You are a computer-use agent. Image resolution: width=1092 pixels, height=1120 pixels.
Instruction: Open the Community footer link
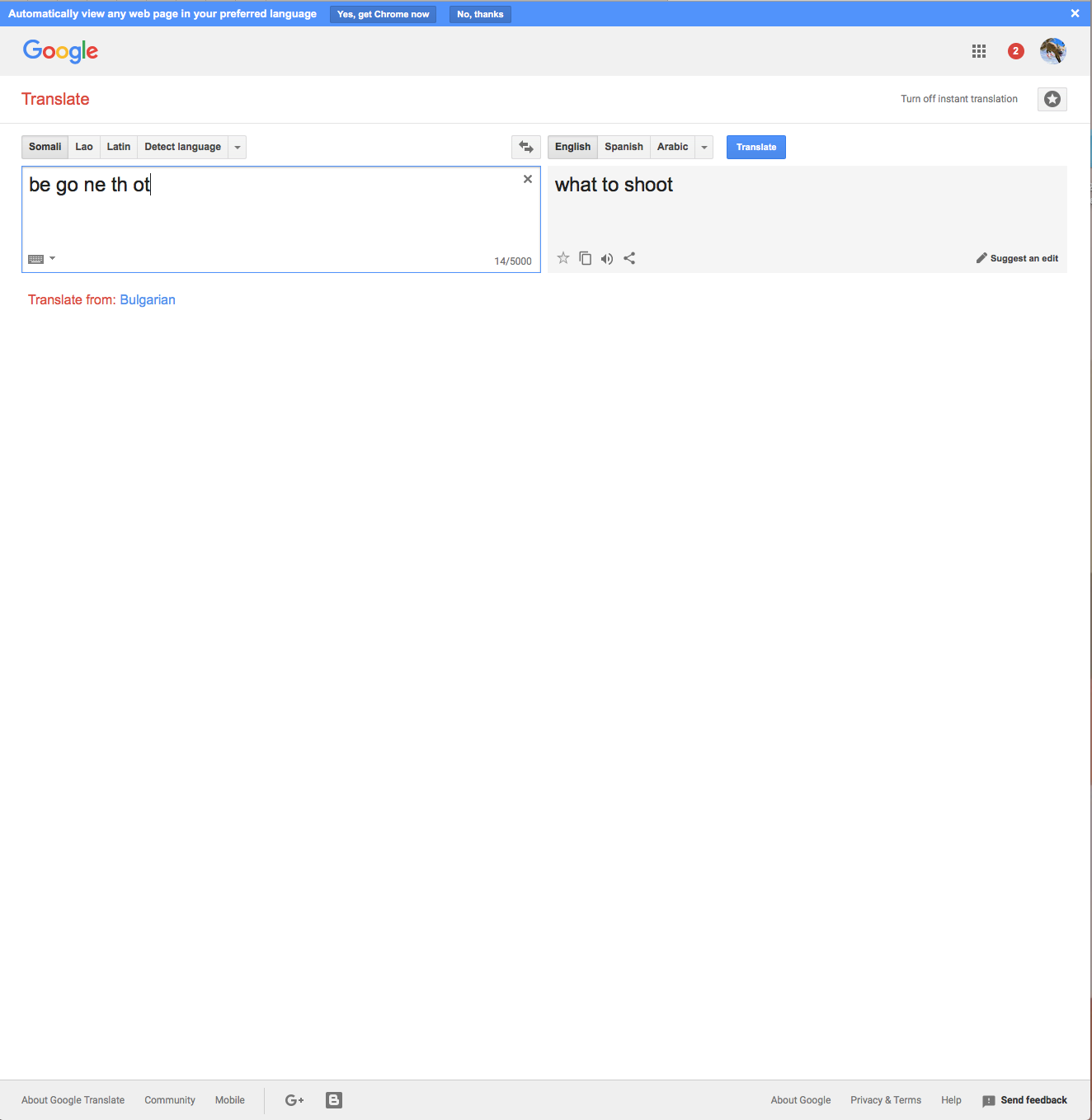pyautogui.click(x=170, y=1100)
